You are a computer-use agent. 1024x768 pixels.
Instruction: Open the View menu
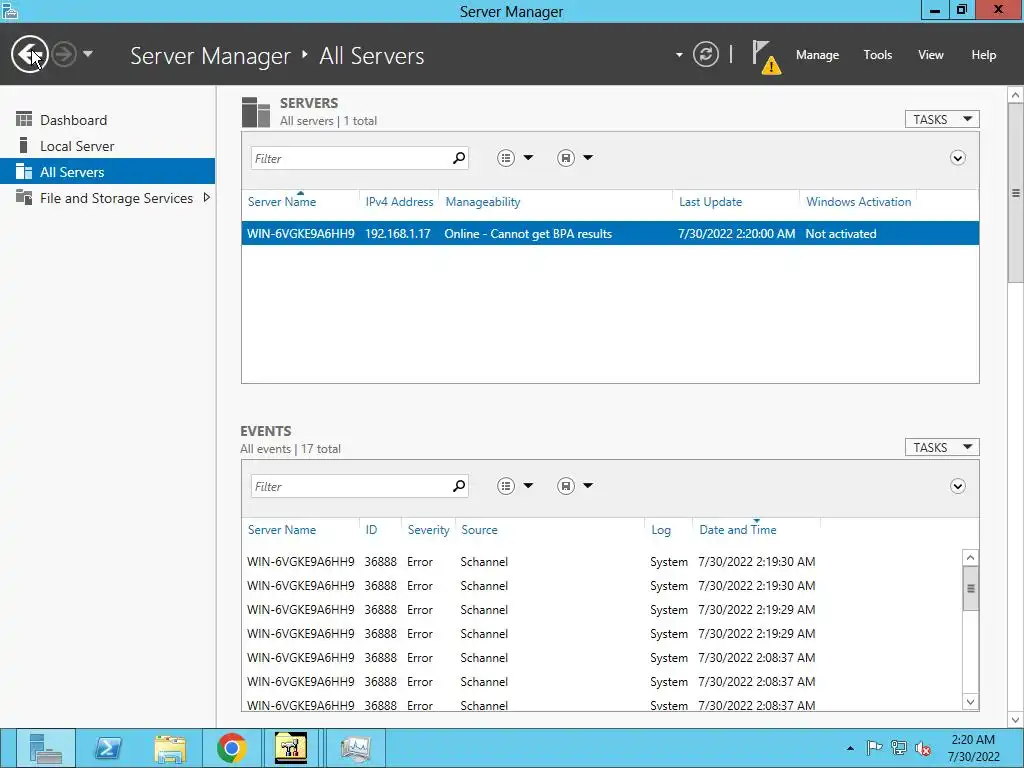pyautogui.click(x=930, y=55)
